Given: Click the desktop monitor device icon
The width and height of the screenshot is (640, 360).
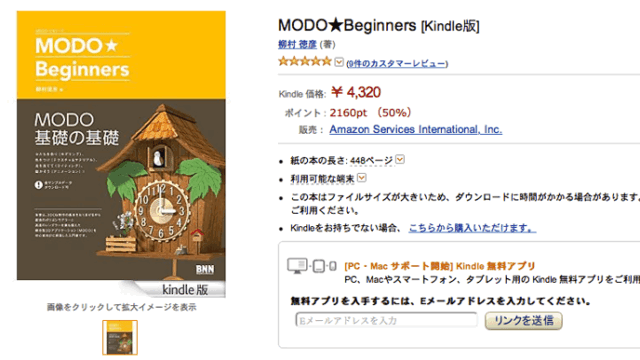Looking at the screenshot, I should pos(297,266).
